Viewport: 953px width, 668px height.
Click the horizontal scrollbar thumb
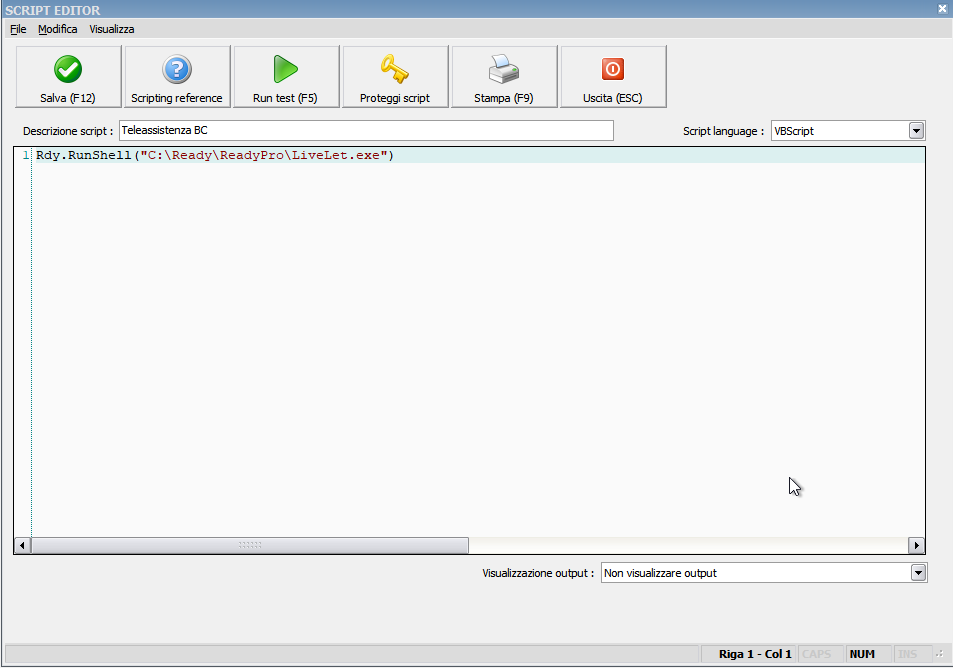pos(250,545)
